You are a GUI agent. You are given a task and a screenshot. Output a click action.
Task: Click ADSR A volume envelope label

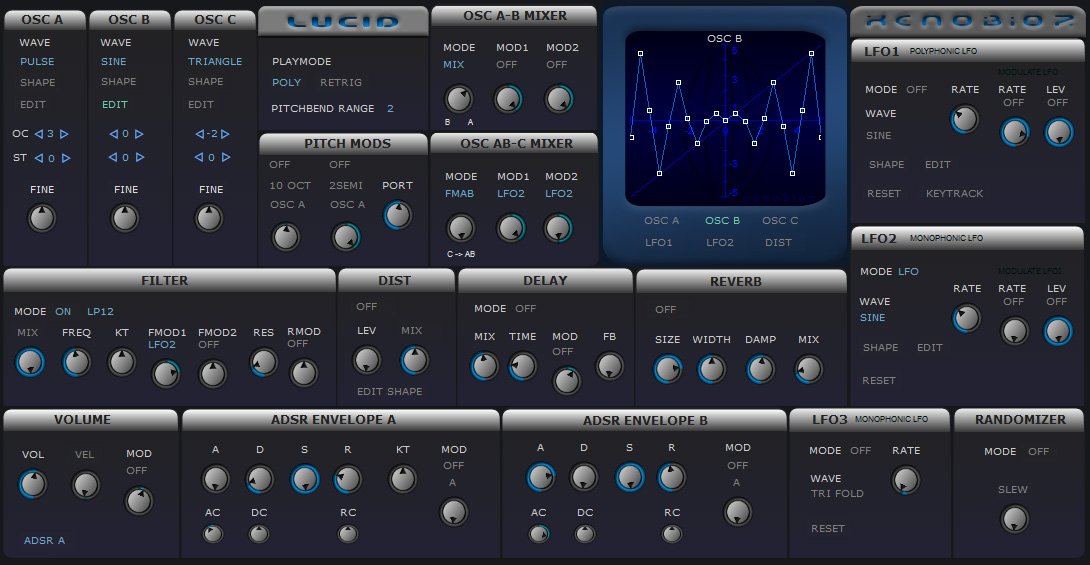pos(44,540)
